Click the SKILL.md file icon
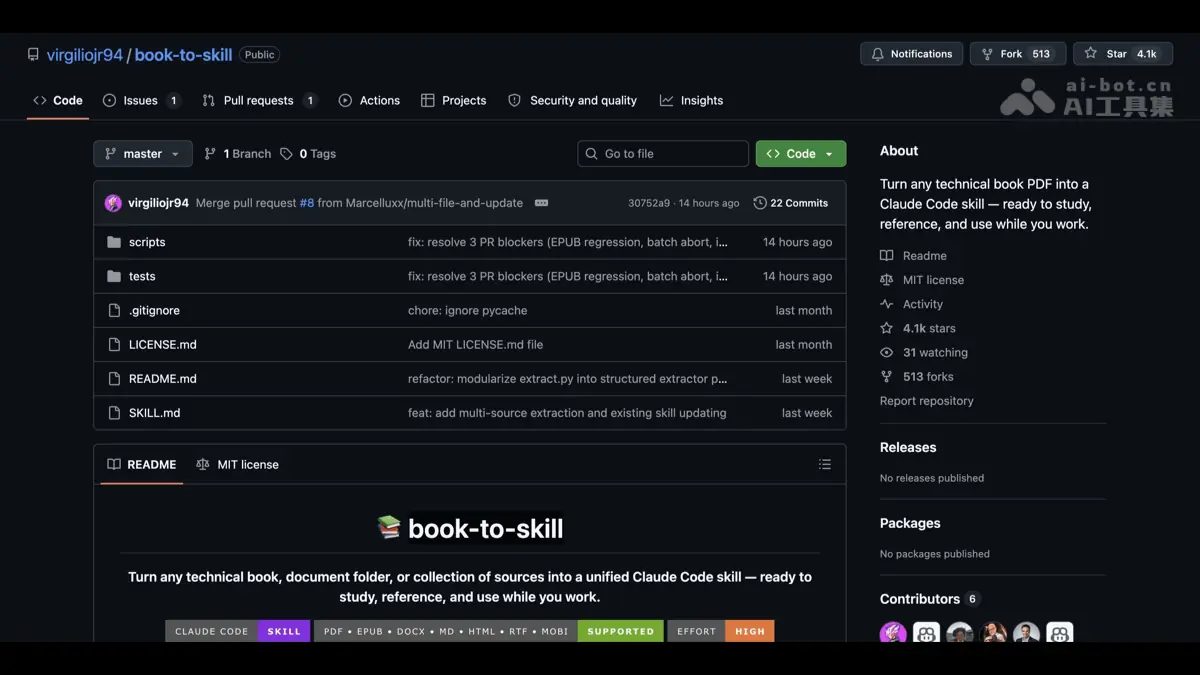The height and width of the screenshot is (675, 1200). [x=114, y=412]
